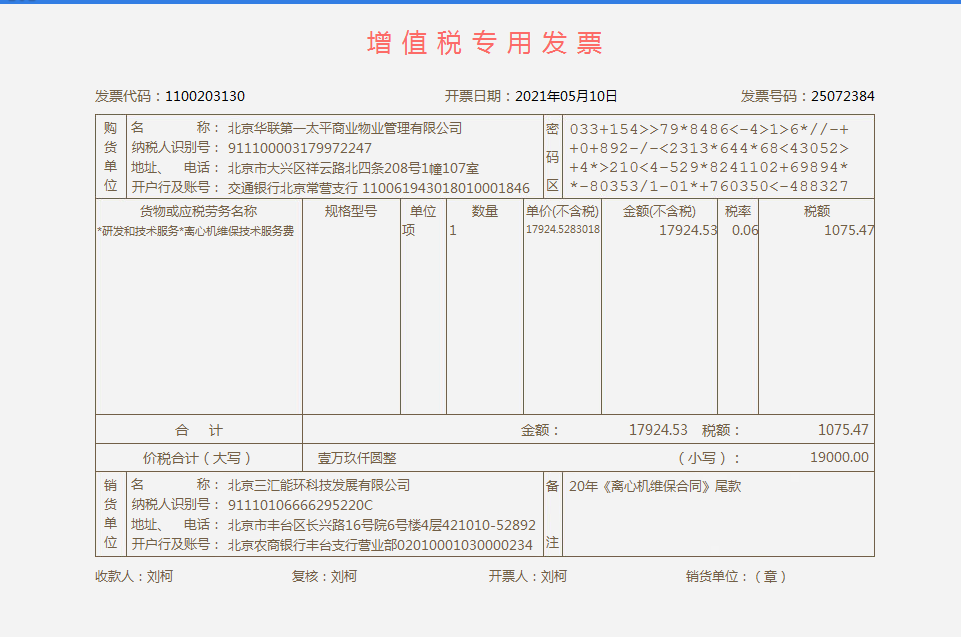Viewport: 961px width, 637px height.
Task: Click payee 收款人：刘柯
Action: 134,576
